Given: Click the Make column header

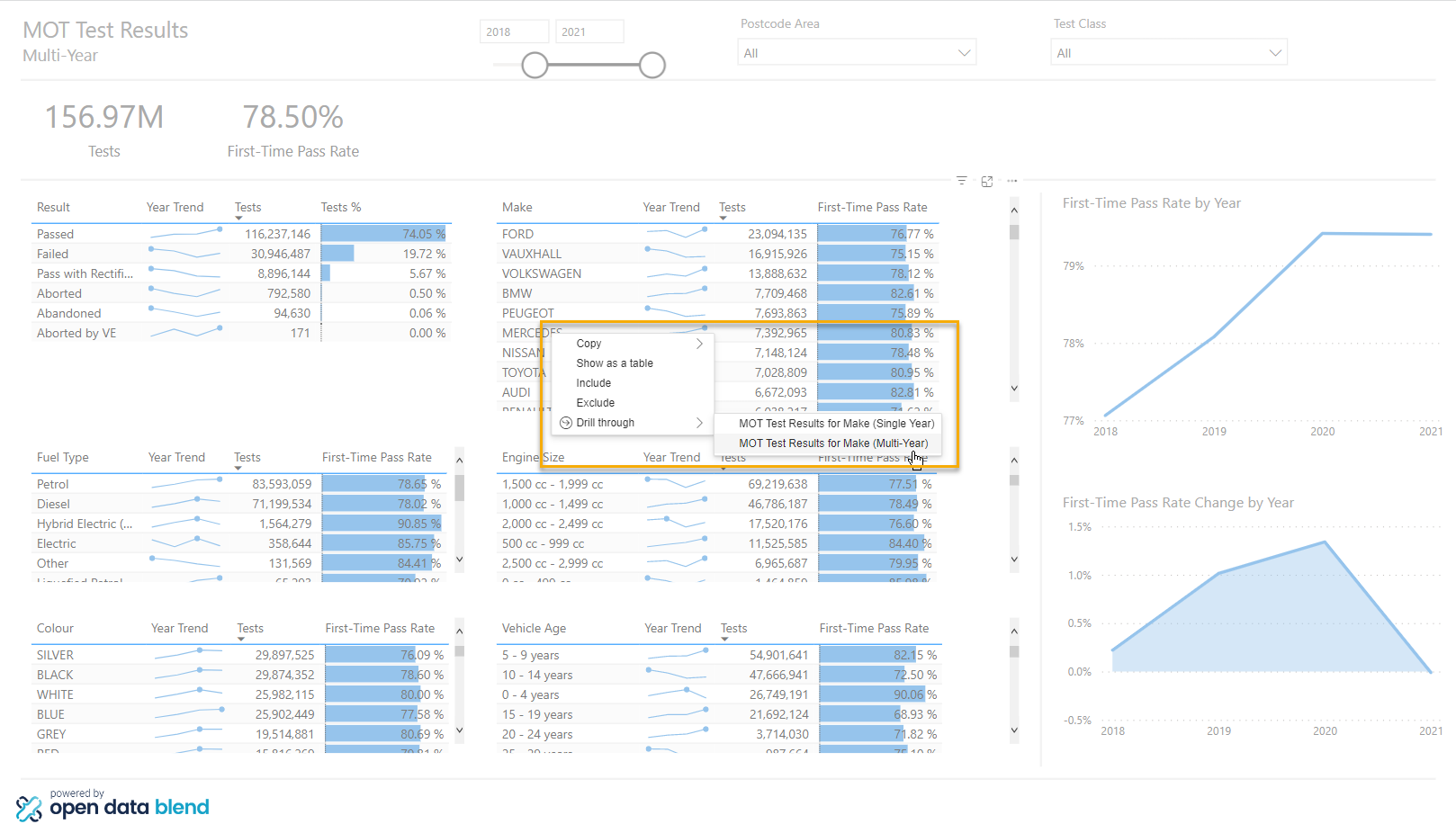Looking at the screenshot, I should (517, 207).
